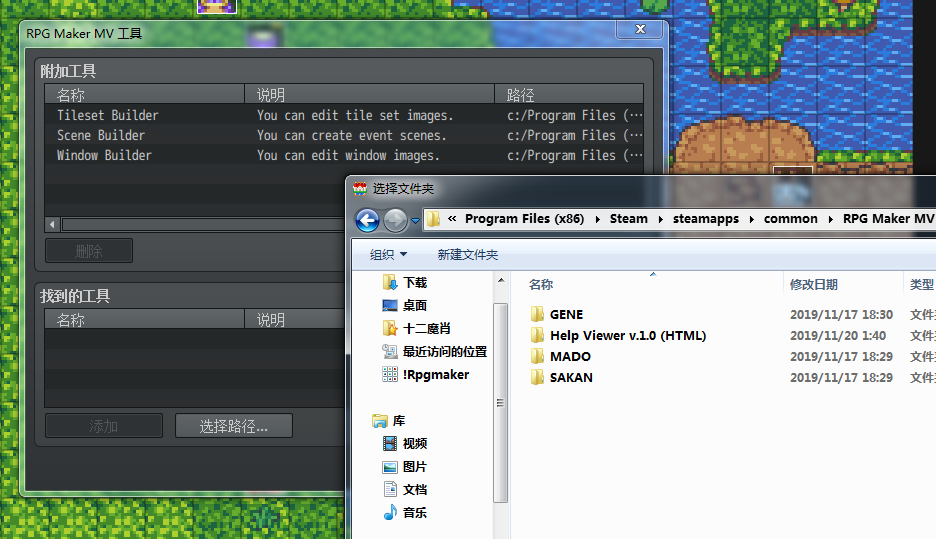Expand arrow after Steam breadcrumb
Image resolution: width=936 pixels, height=539 pixels.
click(660, 219)
